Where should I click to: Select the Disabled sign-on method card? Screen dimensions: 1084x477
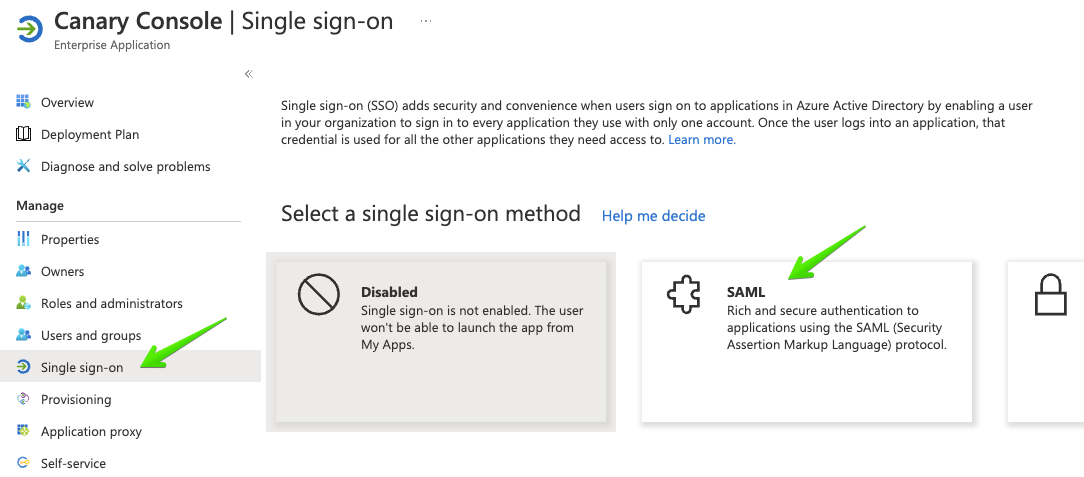[x=441, y=342]
